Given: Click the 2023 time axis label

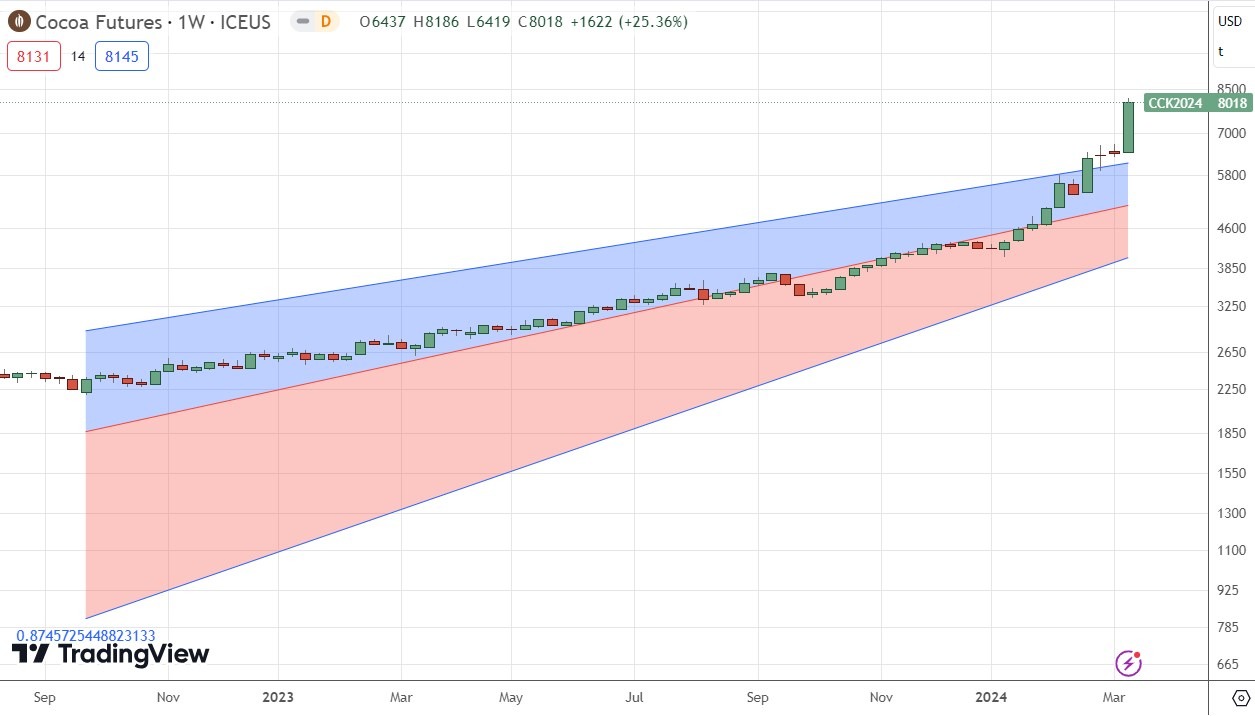Looking at the screenshot, I should [277, 697].
